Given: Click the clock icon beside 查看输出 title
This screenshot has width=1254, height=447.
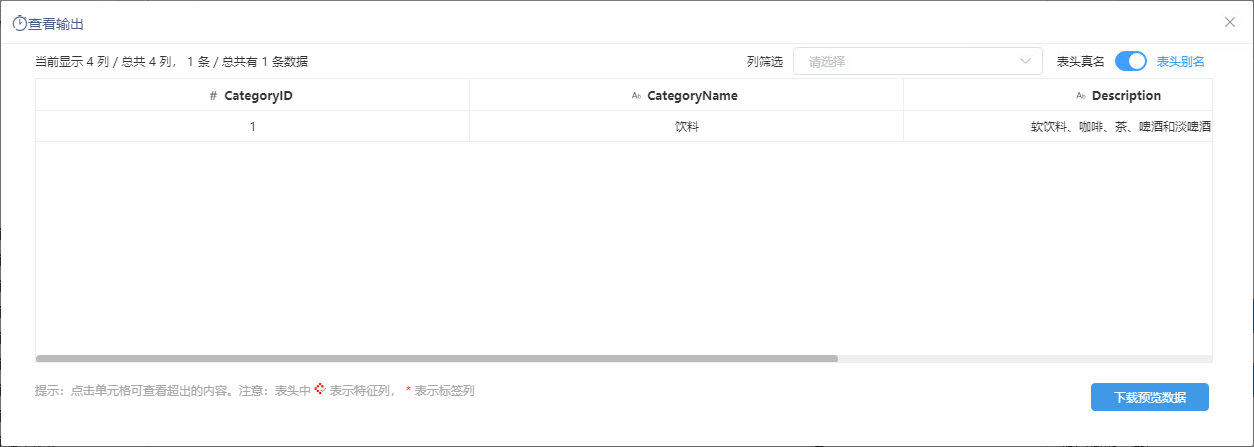Looking at the screenshot, I should pos(19,22).
